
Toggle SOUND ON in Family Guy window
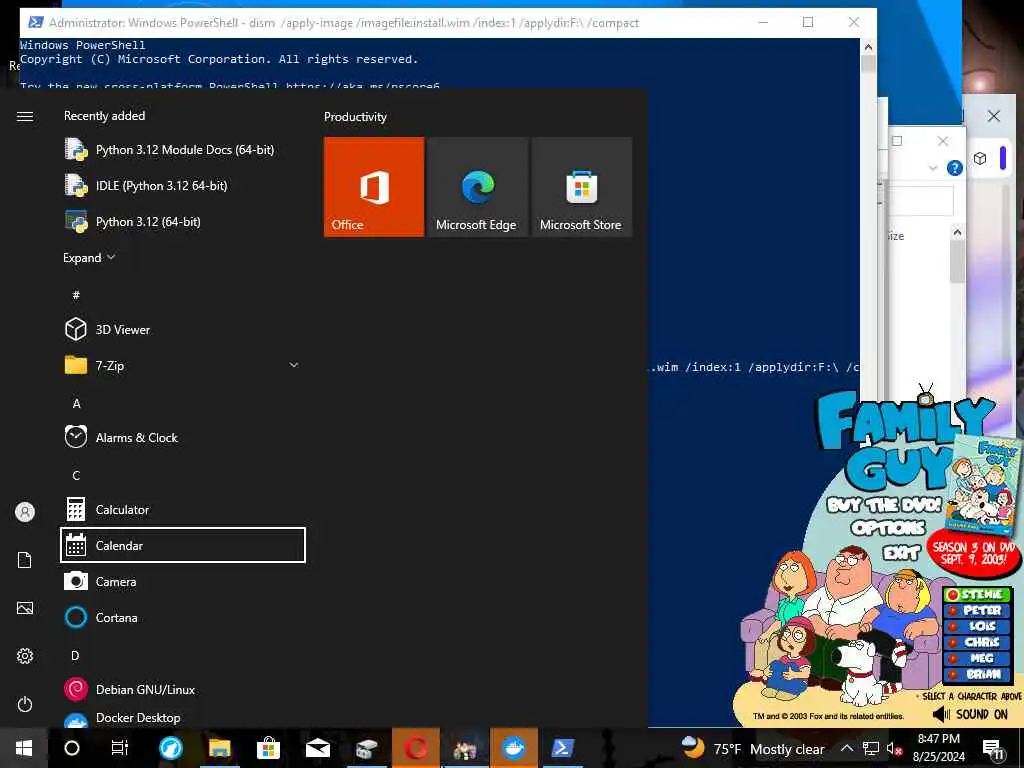(x=971, y=714)
